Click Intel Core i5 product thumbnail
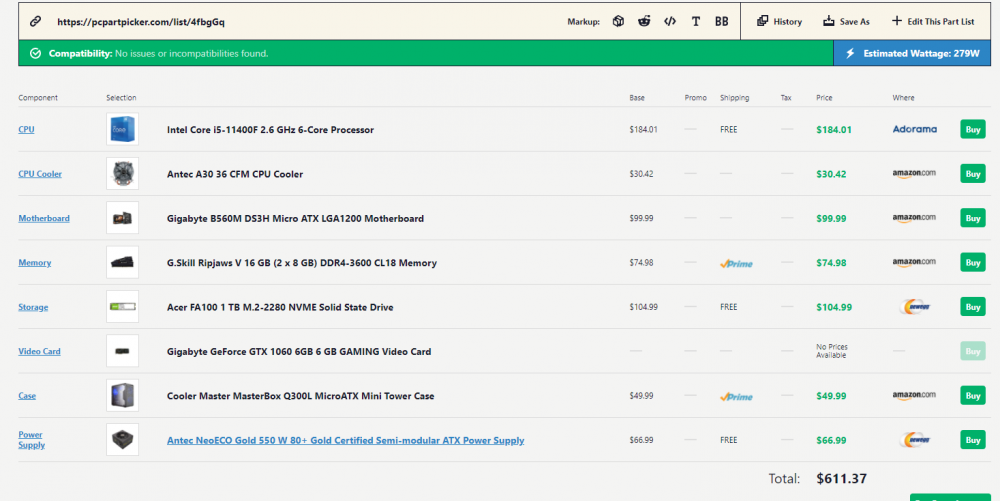This screenshot has width=1000, height=501. (x=122, y=129)
